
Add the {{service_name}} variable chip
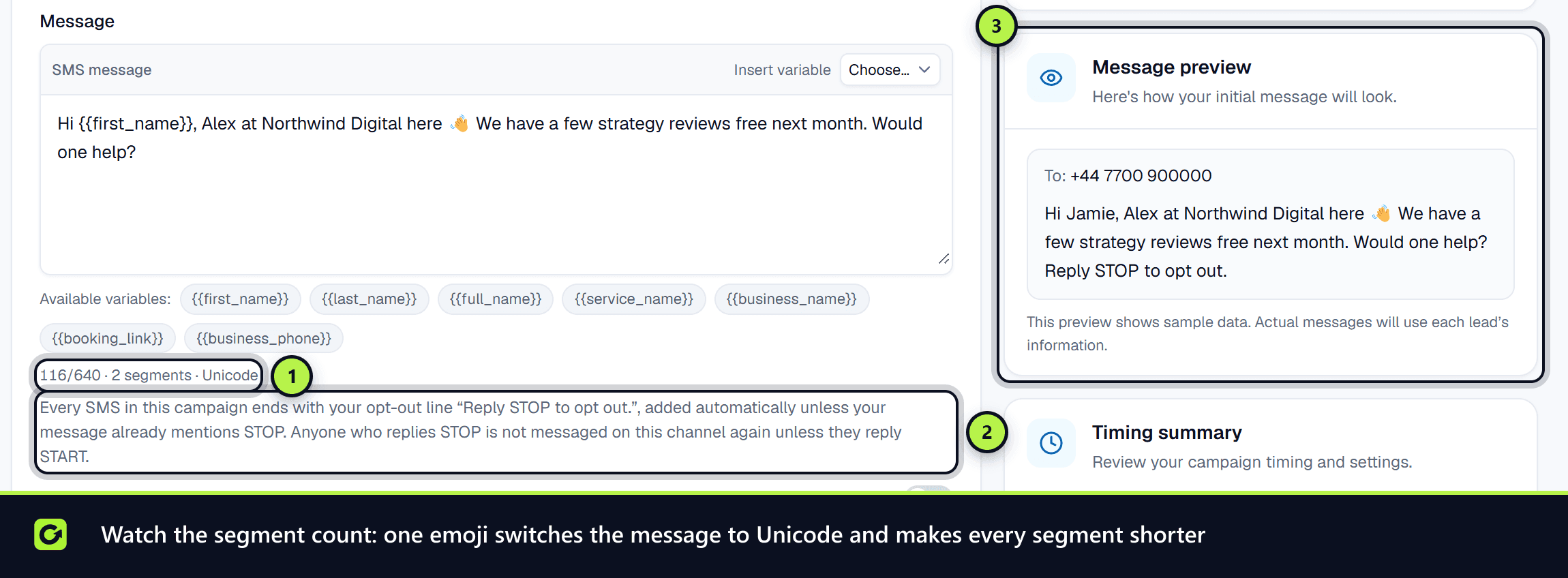click(634, 299)
